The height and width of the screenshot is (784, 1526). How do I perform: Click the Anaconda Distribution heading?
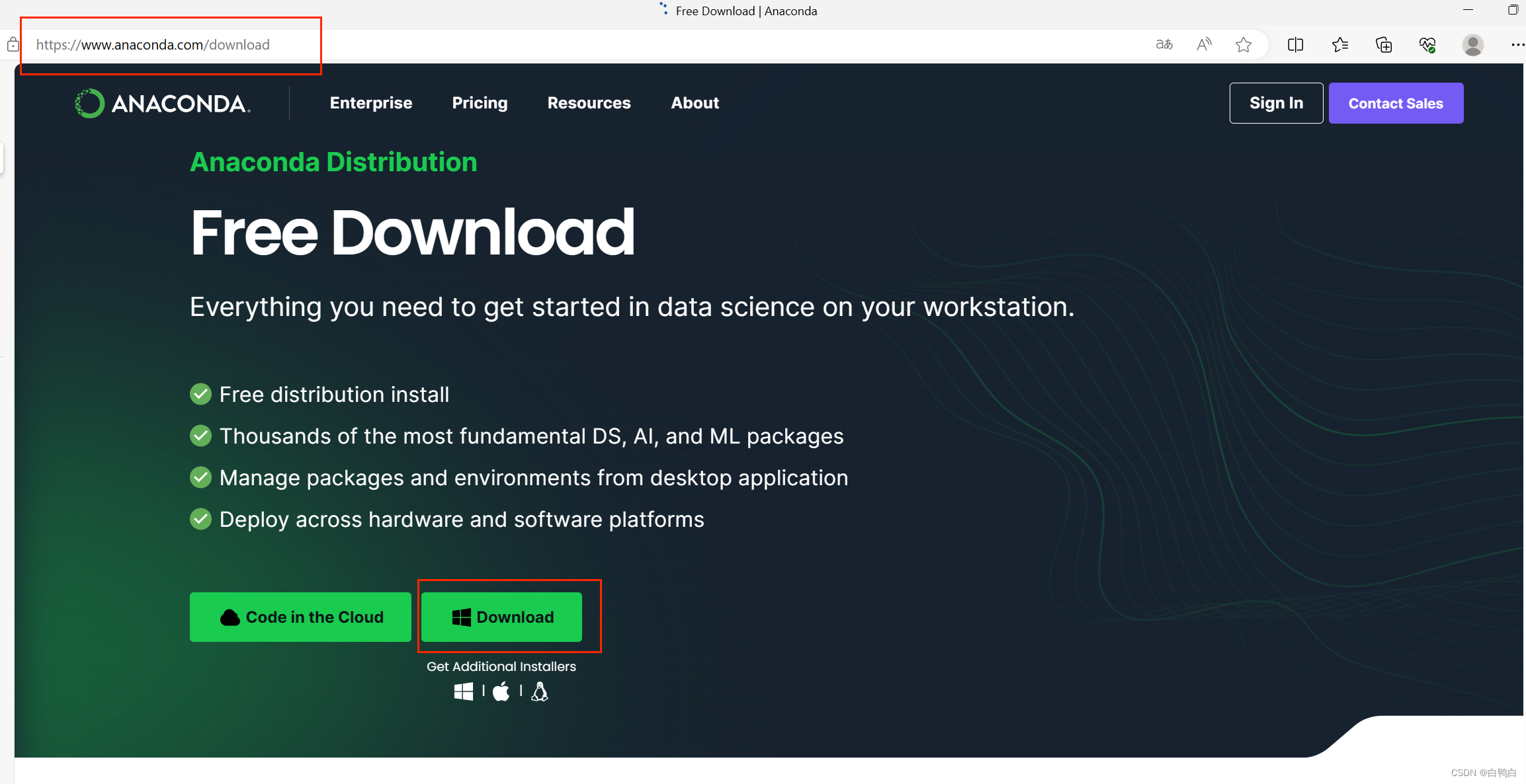(x=333, y=162)
